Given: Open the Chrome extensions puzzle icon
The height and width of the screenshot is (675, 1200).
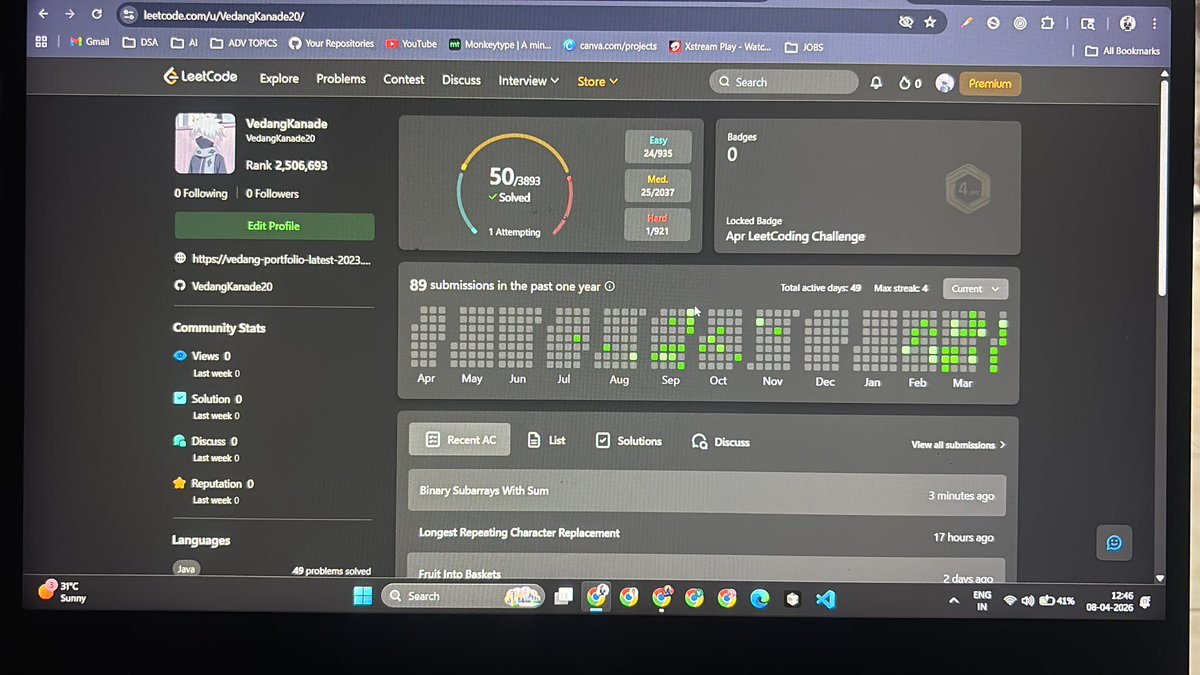Looking at the screenshot, I should click(x=1047, y=23).
